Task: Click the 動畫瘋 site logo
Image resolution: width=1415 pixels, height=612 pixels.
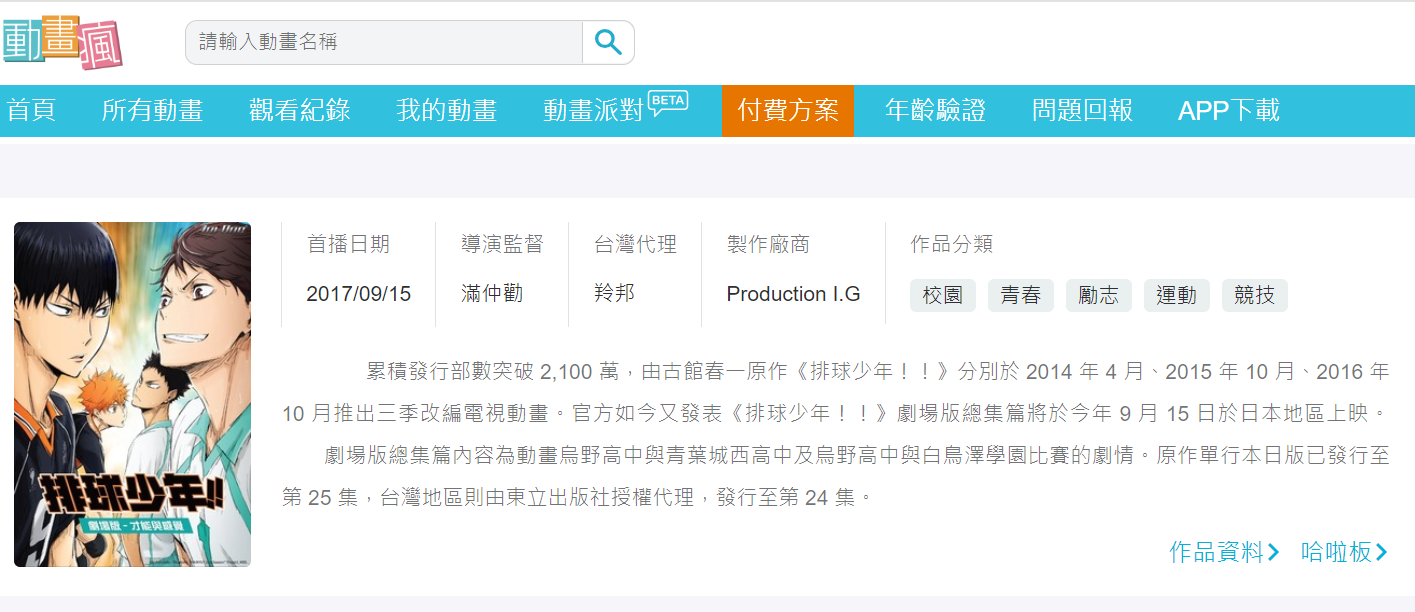Action: pos(62,41)
